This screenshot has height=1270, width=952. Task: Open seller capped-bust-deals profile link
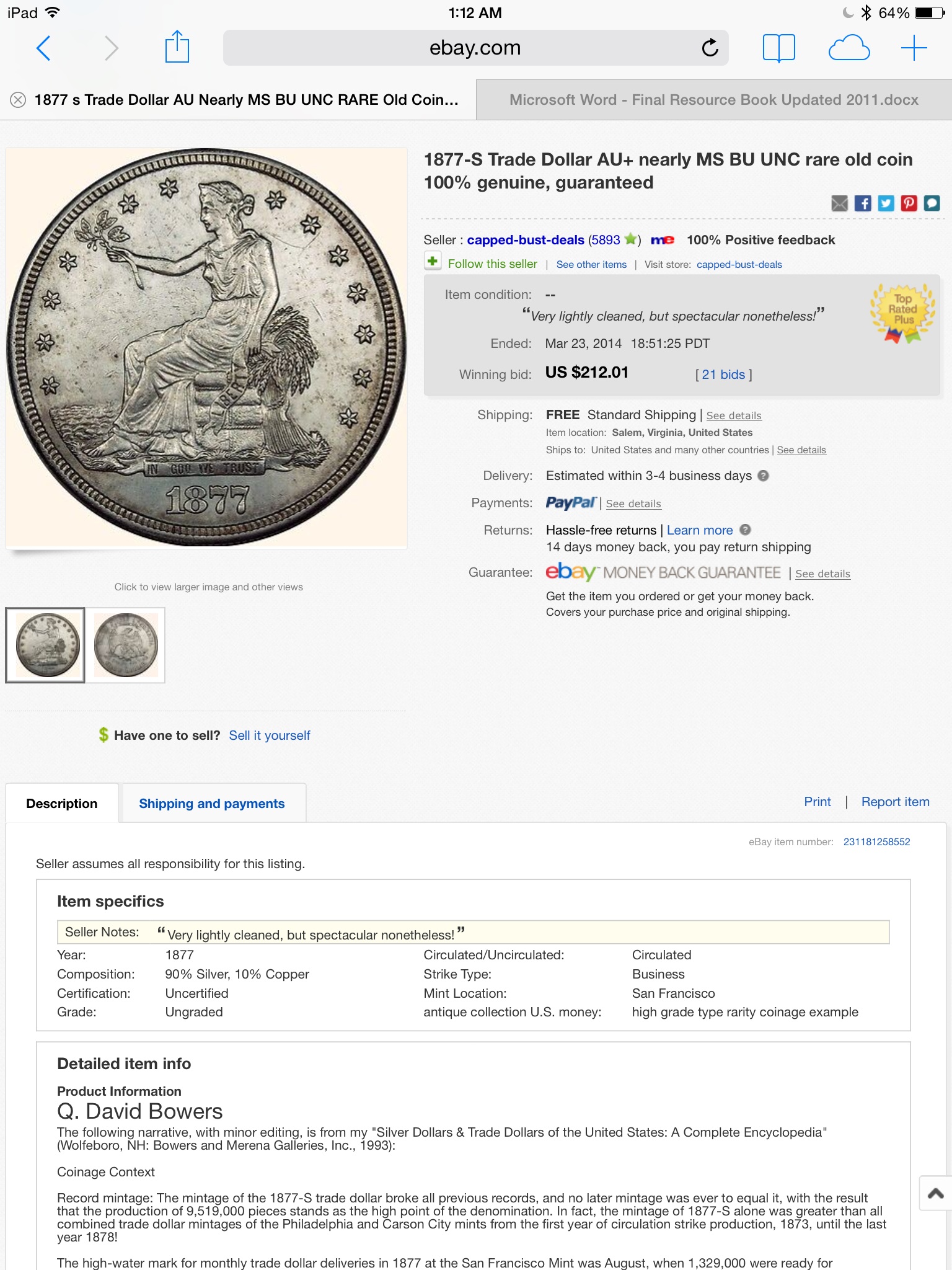point(525,240)
